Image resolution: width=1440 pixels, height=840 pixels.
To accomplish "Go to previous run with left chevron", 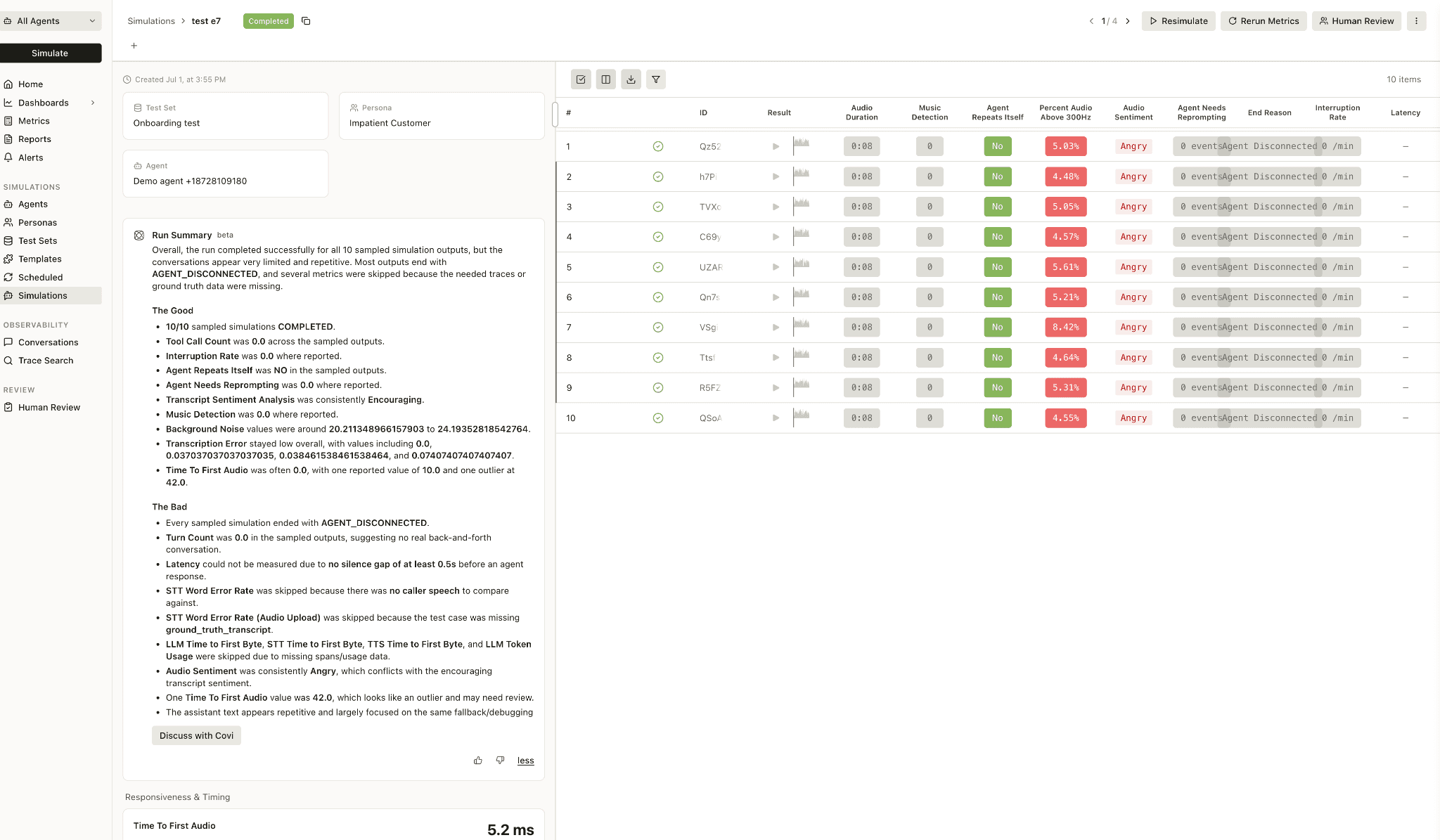I will [x=1091, y=21].
